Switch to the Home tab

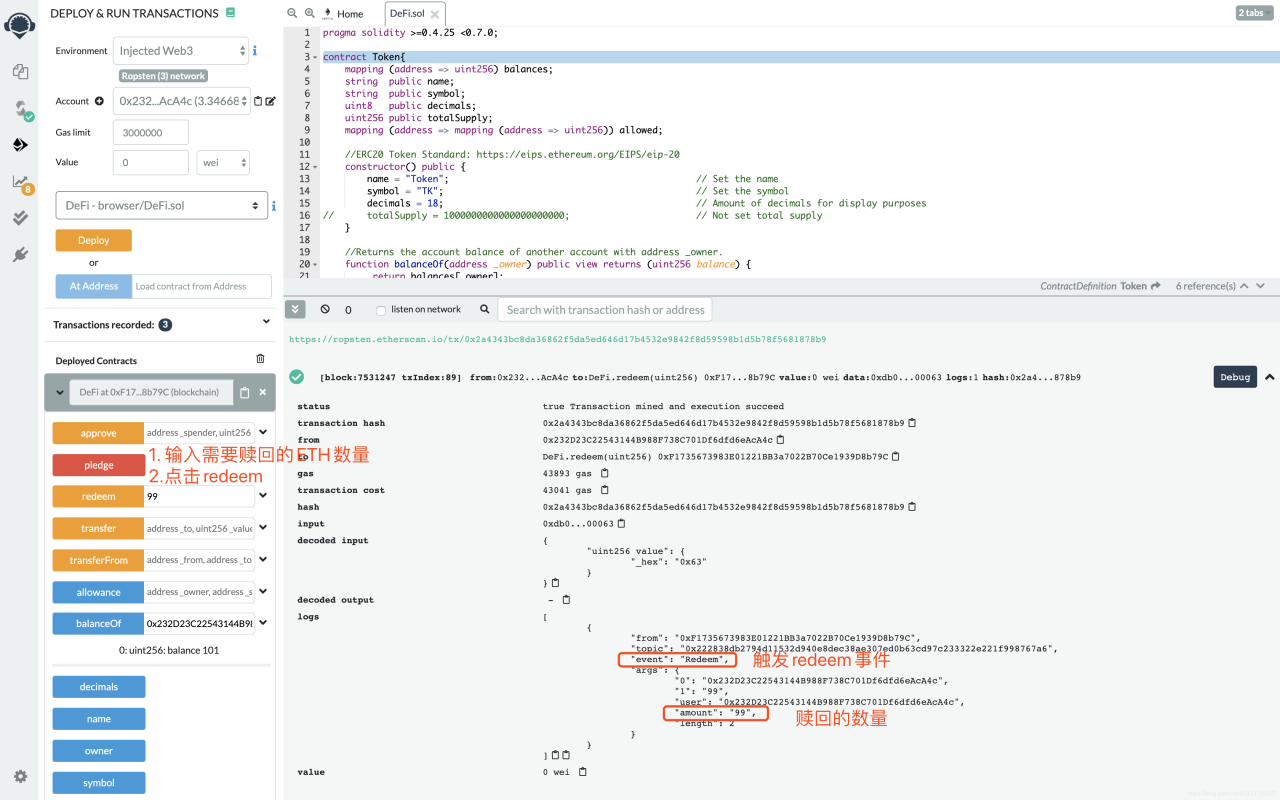pos(349,14)
